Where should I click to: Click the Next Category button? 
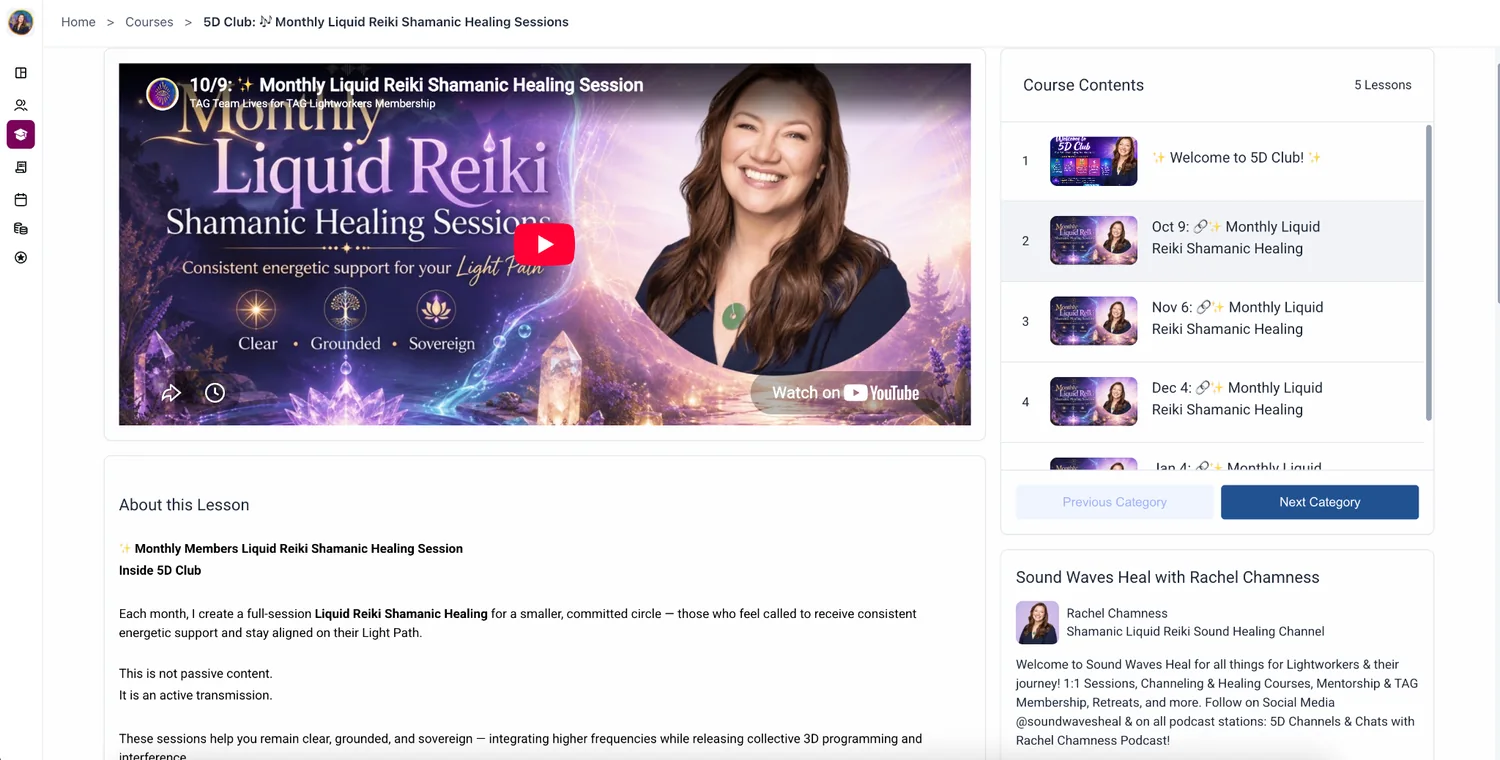1320,502
